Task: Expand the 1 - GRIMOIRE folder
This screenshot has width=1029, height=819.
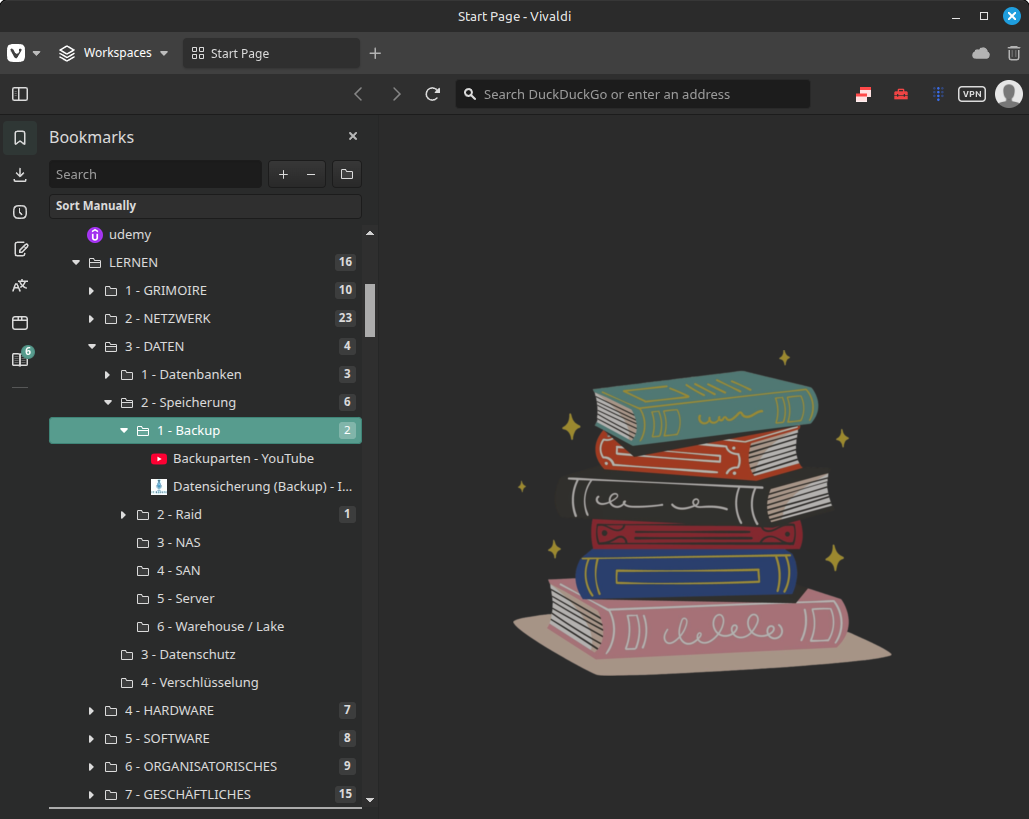Action: tap(91, 291)
